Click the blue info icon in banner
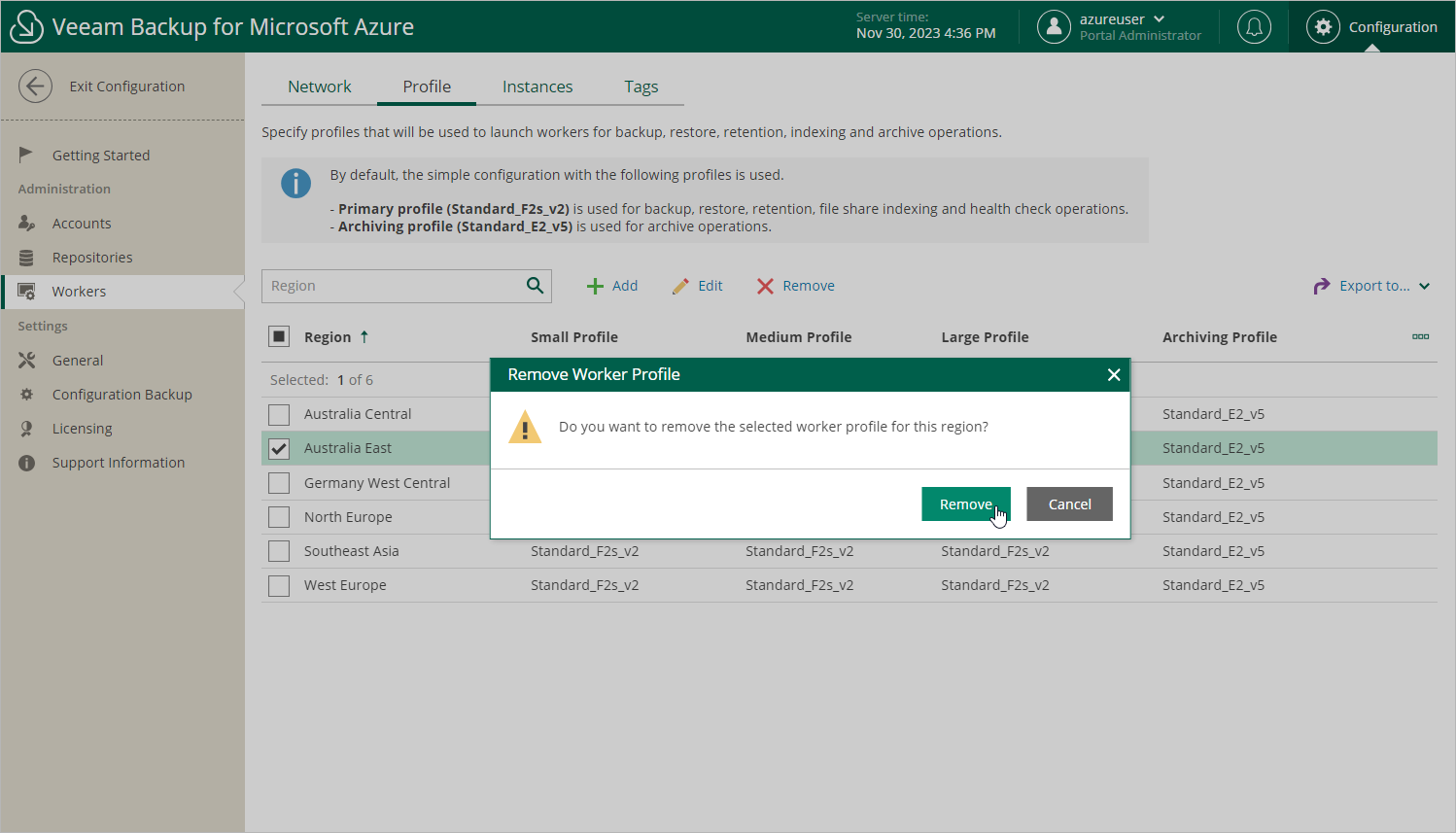The width and height of the screenshot is (1456, 833). pyautogui.click(x=295, y=183)
